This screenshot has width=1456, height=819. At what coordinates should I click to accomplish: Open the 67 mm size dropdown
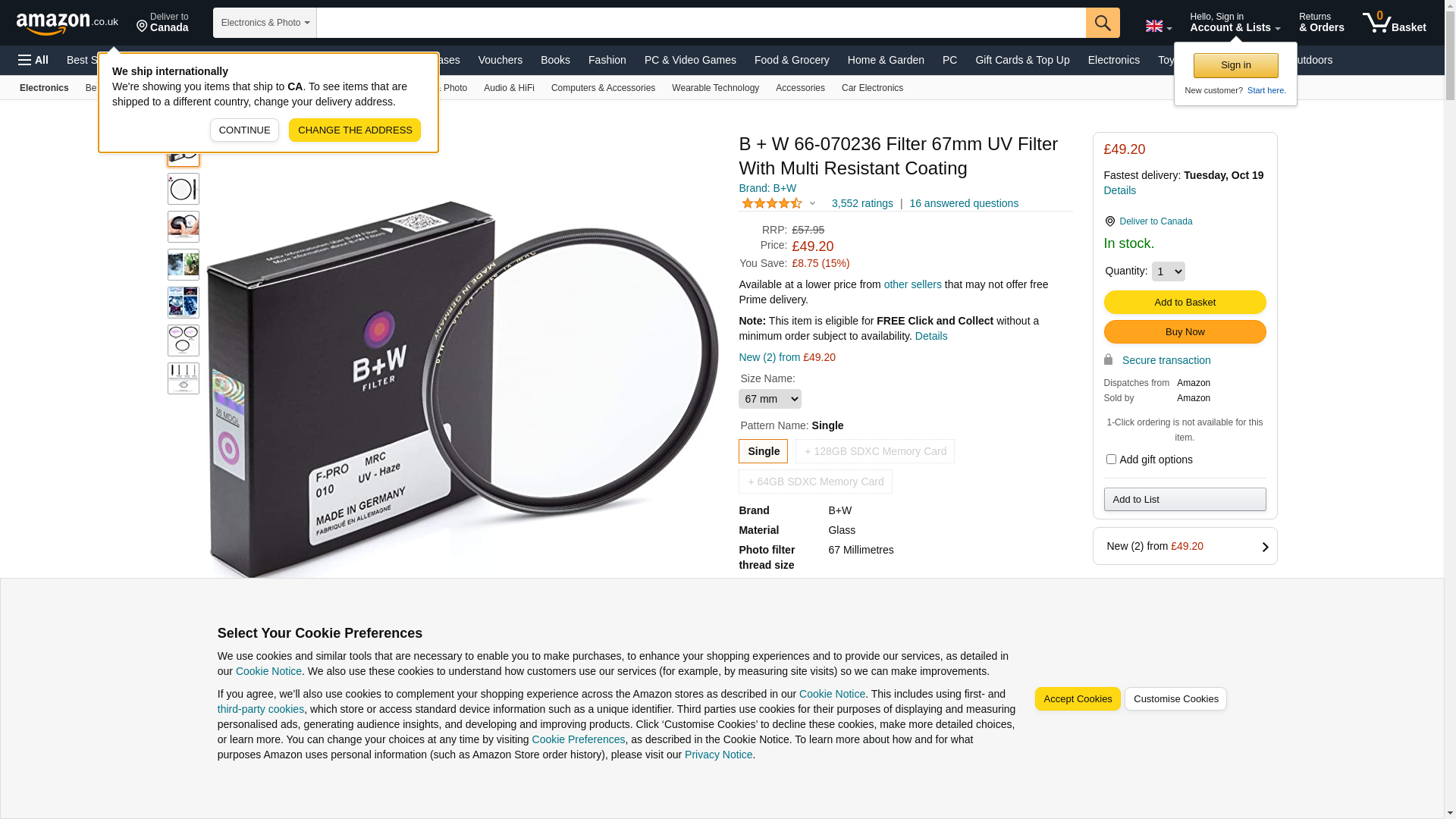pos(769,399)
